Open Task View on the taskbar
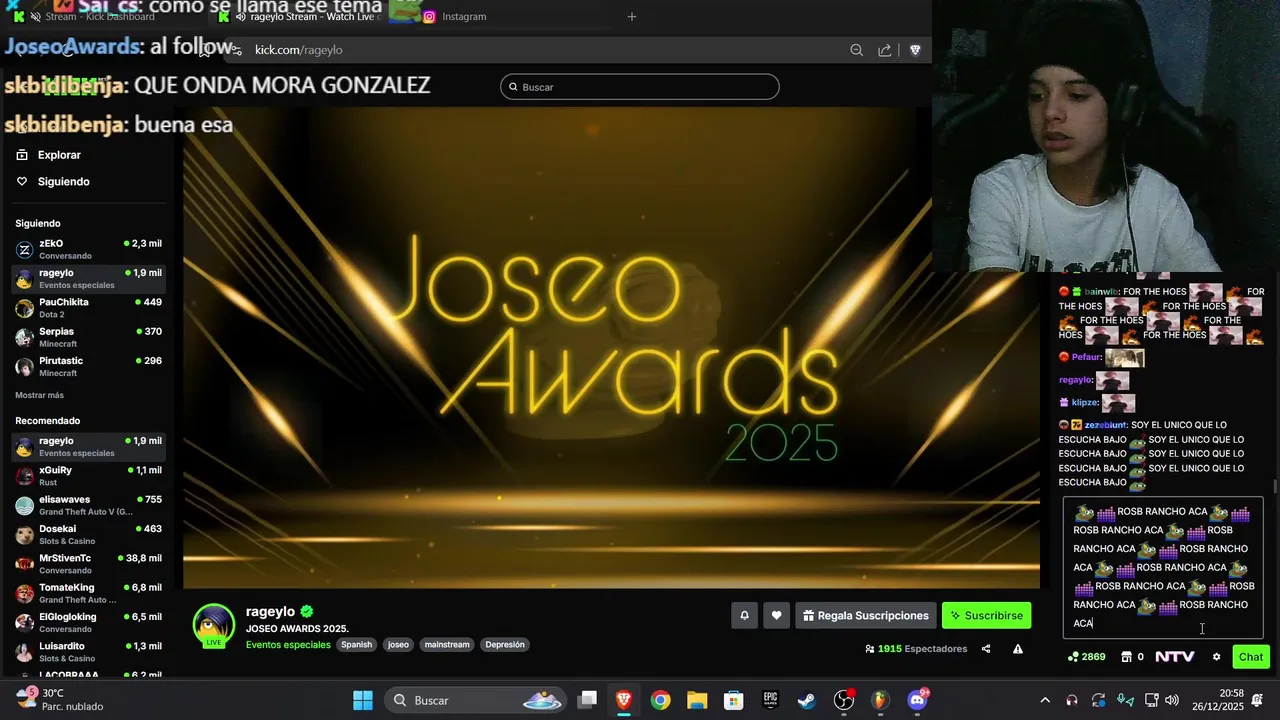Image resolution: width=1280 pixels, height=720 pixels. tap(588, 700)
